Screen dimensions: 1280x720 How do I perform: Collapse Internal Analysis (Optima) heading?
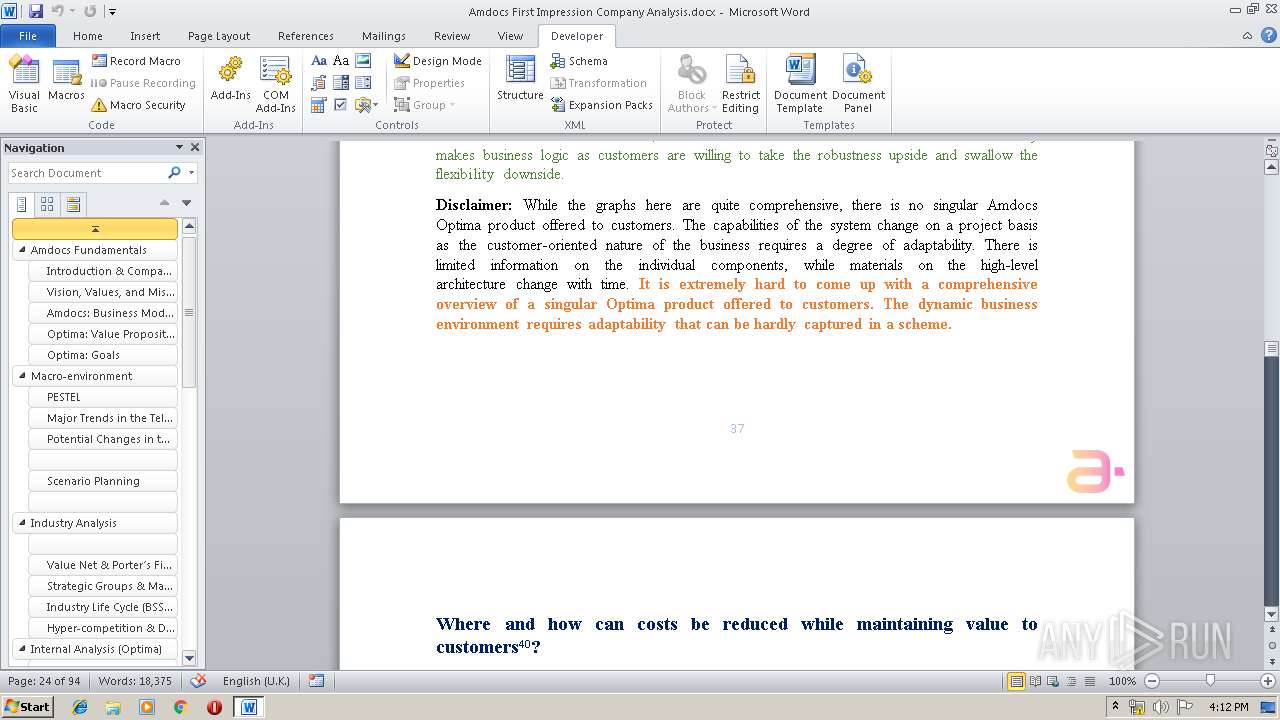22,649
